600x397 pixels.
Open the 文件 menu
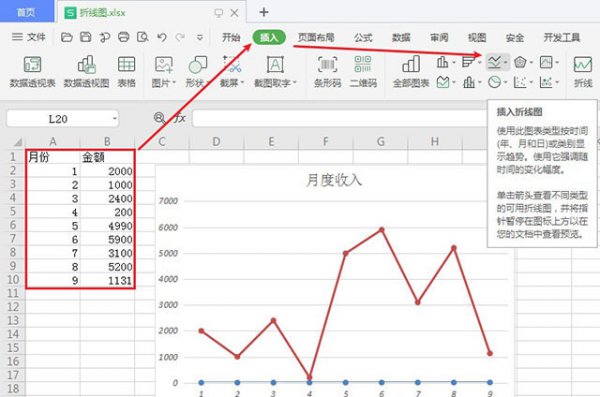tap(28, 37)
